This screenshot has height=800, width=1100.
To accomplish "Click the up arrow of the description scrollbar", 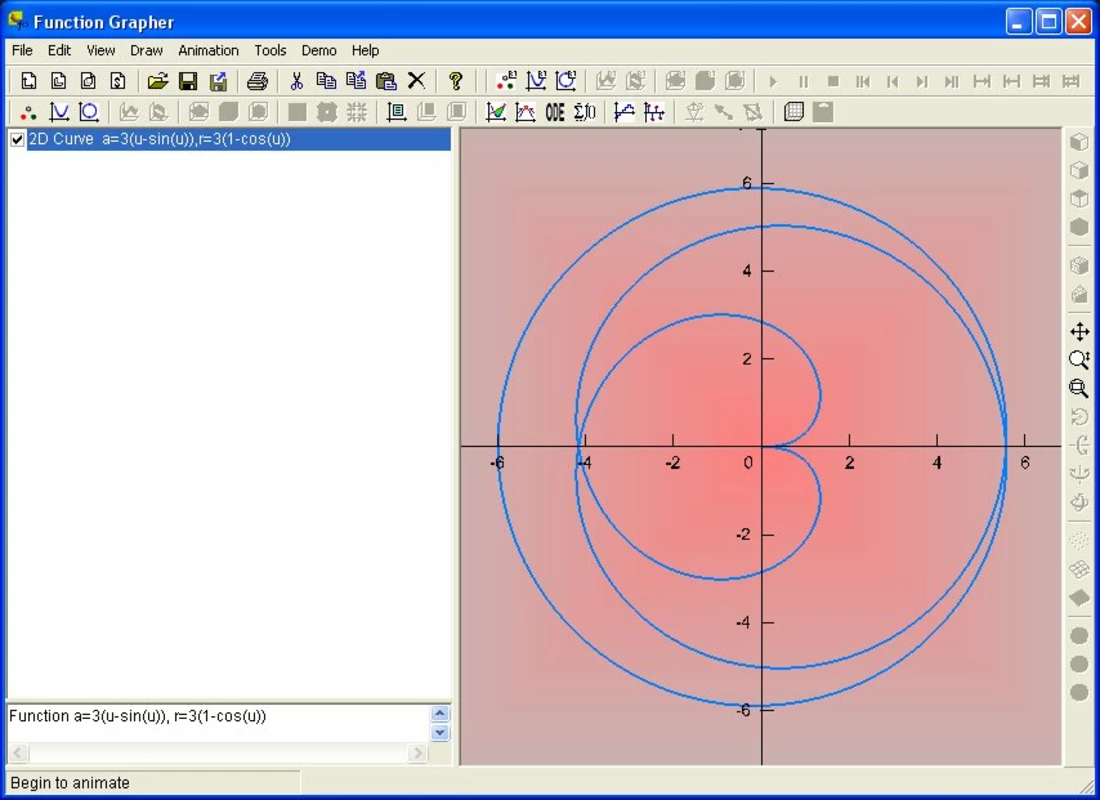I will point(440,714).
